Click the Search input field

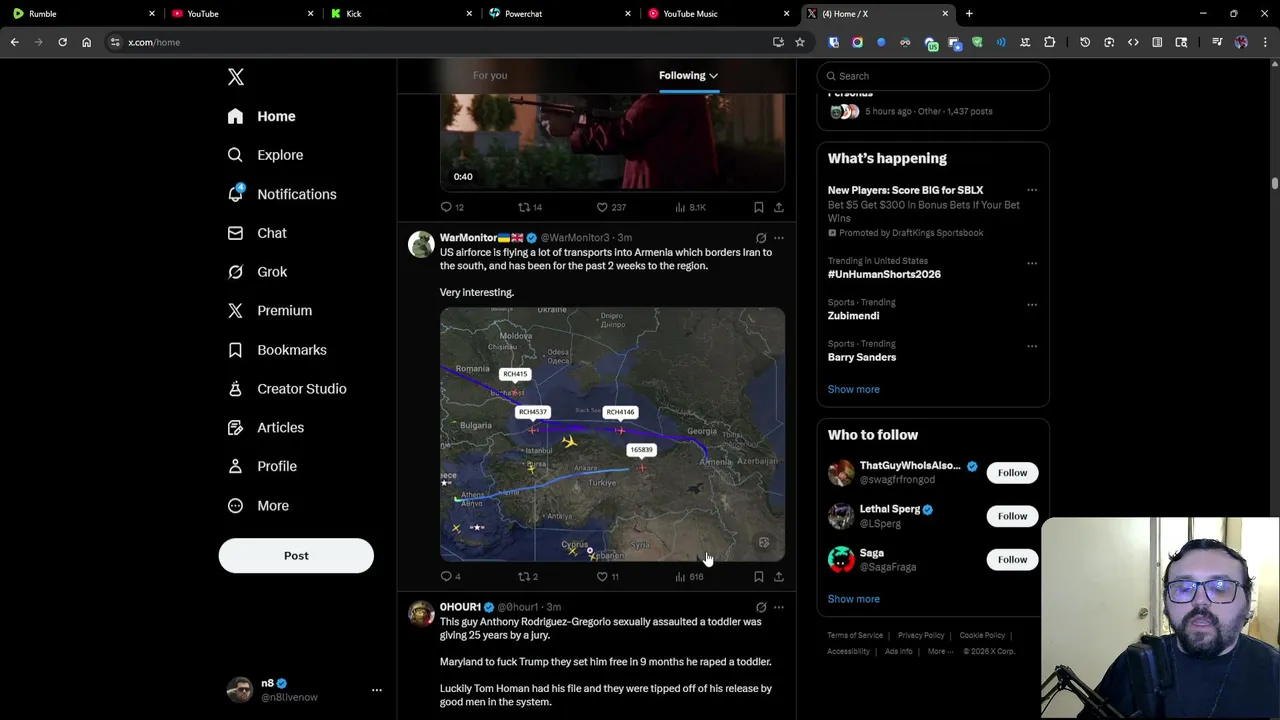point(933,76)
